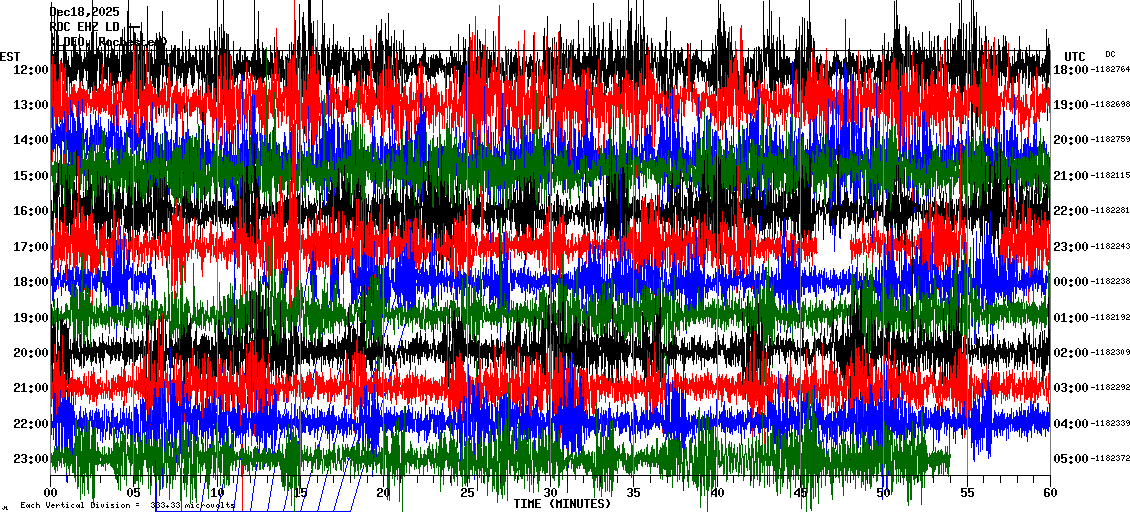Click the Each Vertical Division scale text
This screenshot has width=1130, height=519.
[x=126, y=506]
